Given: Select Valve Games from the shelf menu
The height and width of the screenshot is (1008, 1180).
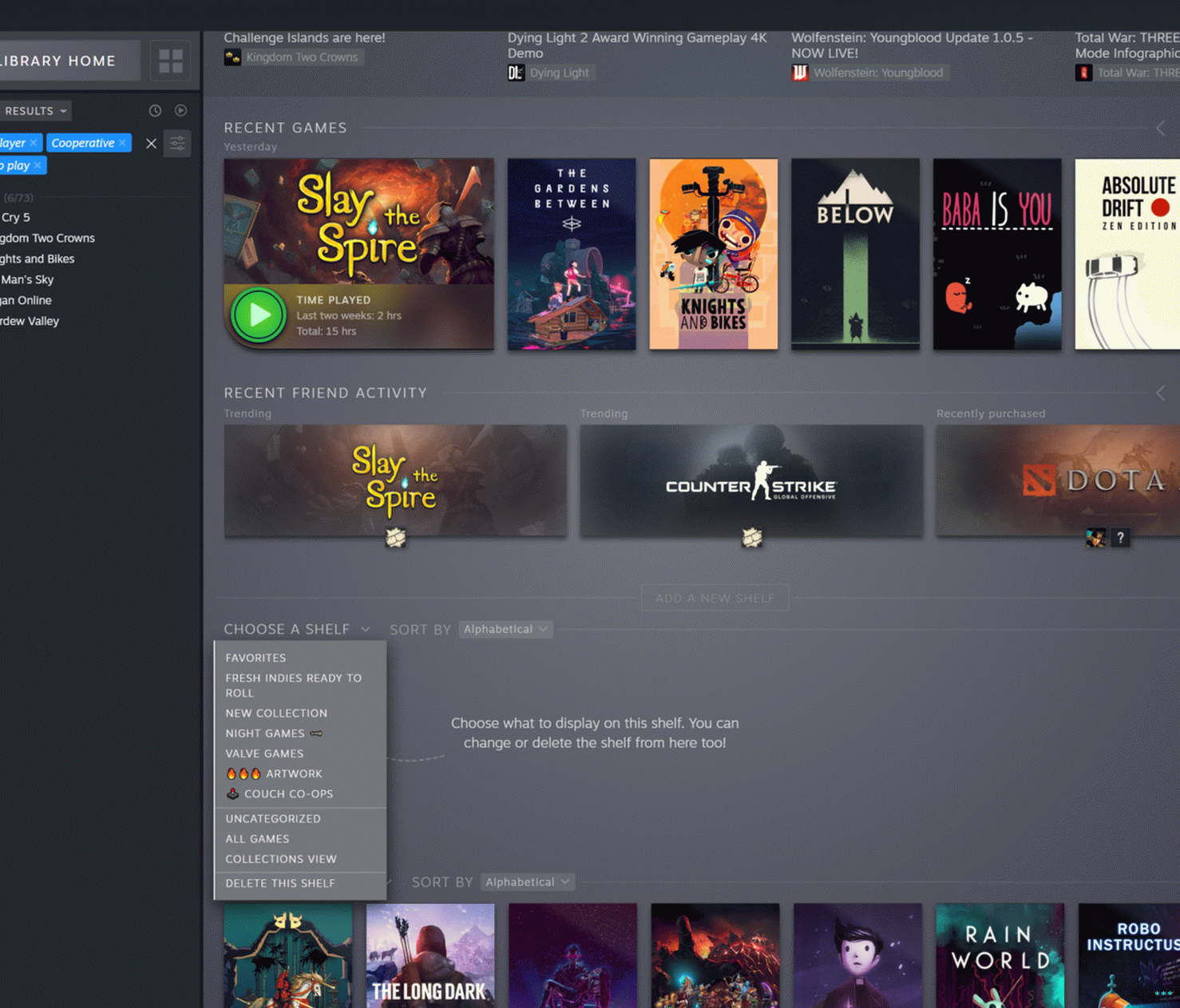Looking at the screenshot, I should 264,753.
